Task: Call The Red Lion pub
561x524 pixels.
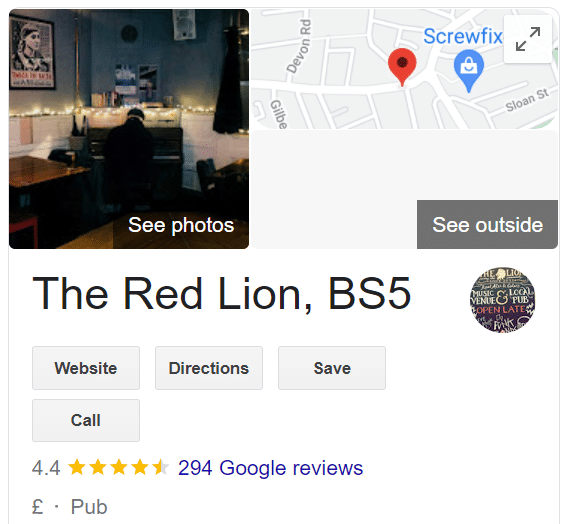Action: click(x=86, y=420)
